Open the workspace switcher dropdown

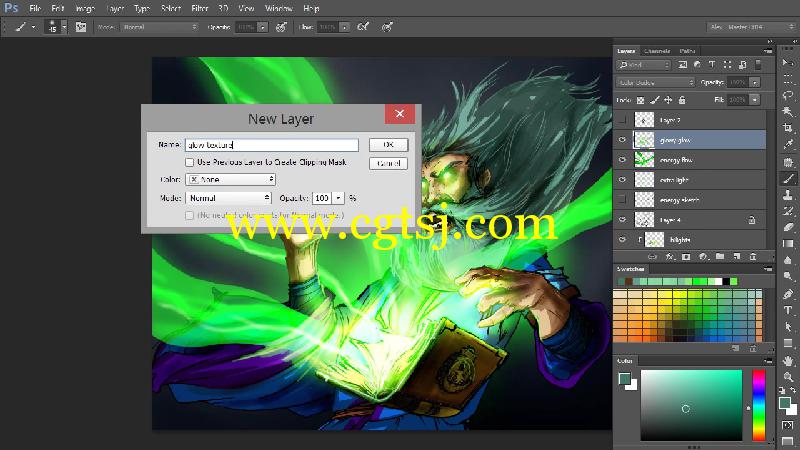click(751, 27)
